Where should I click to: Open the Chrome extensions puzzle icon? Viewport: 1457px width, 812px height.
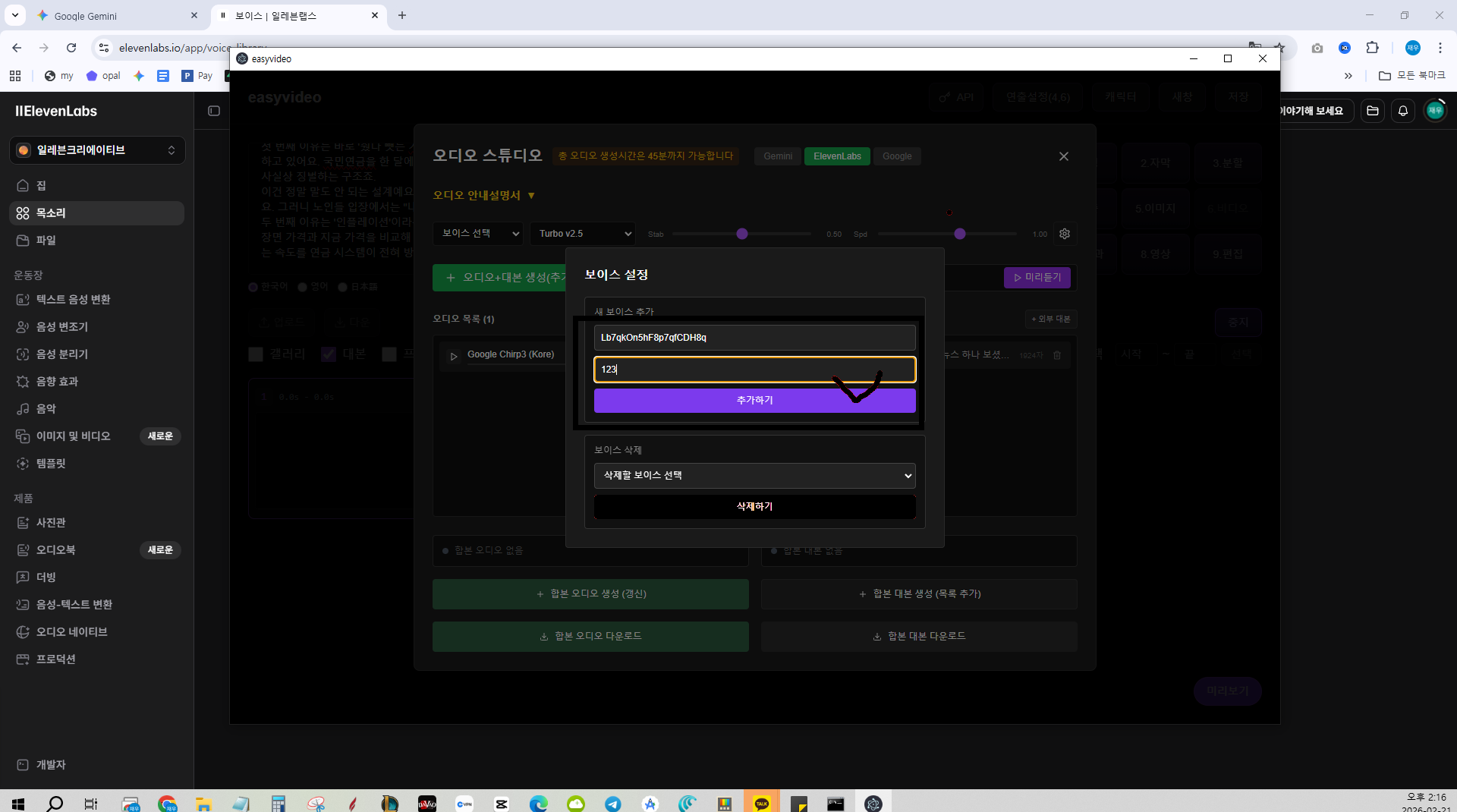[1372, 48]
